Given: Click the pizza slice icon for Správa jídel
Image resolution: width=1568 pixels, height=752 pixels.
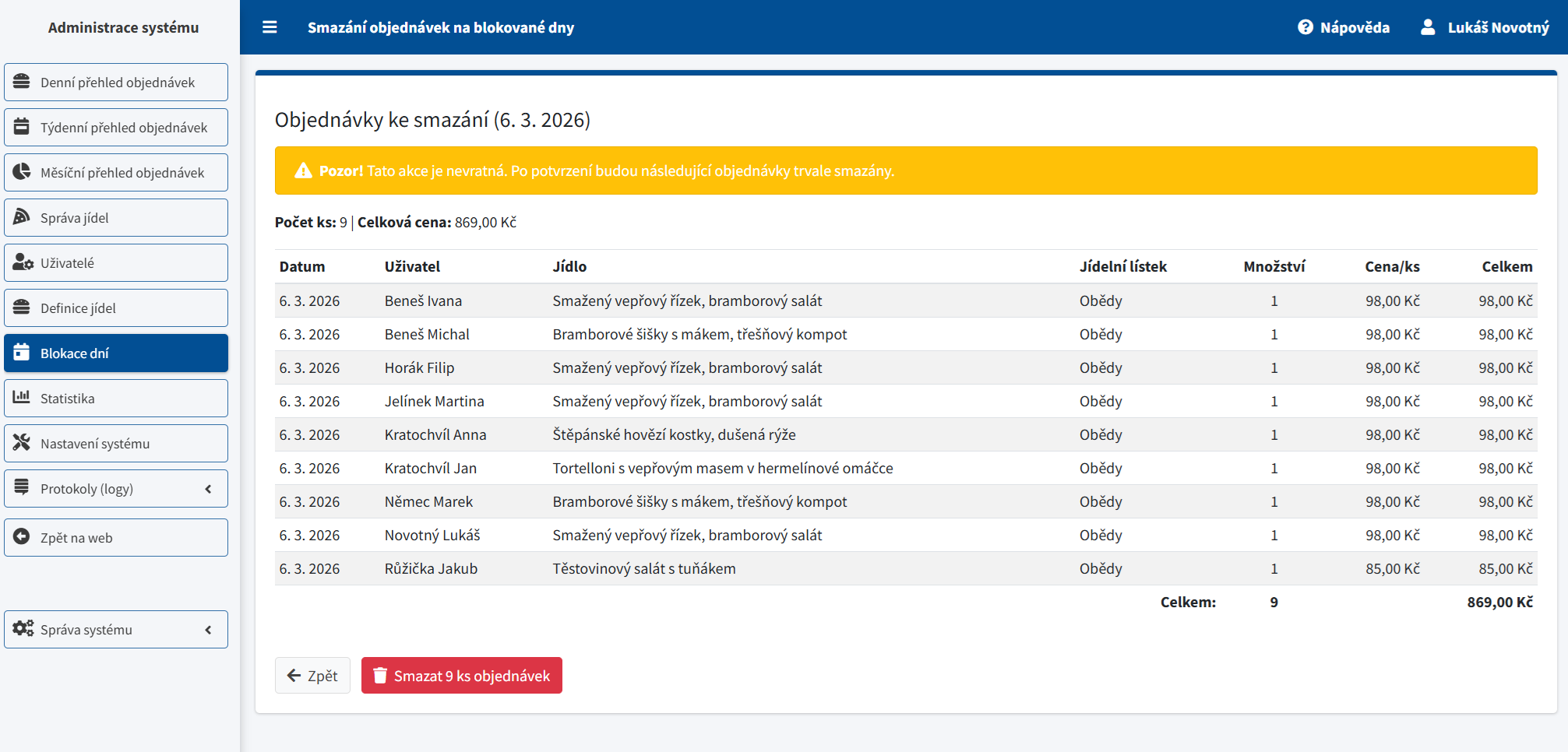Looking at the screenshot, I should 22,217.
